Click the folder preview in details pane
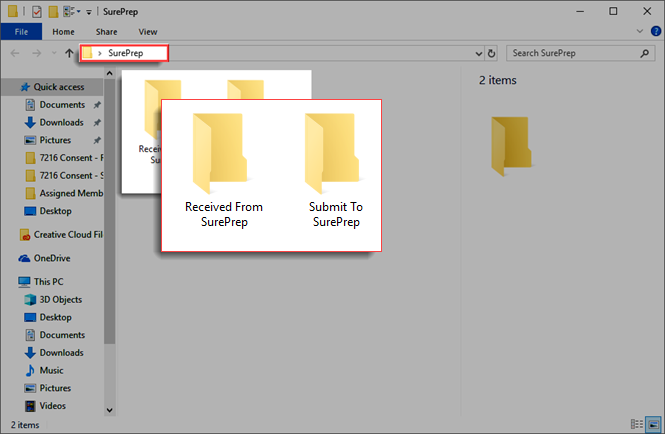This screenshot has height=434, width=665. click(x=511, y=146)
